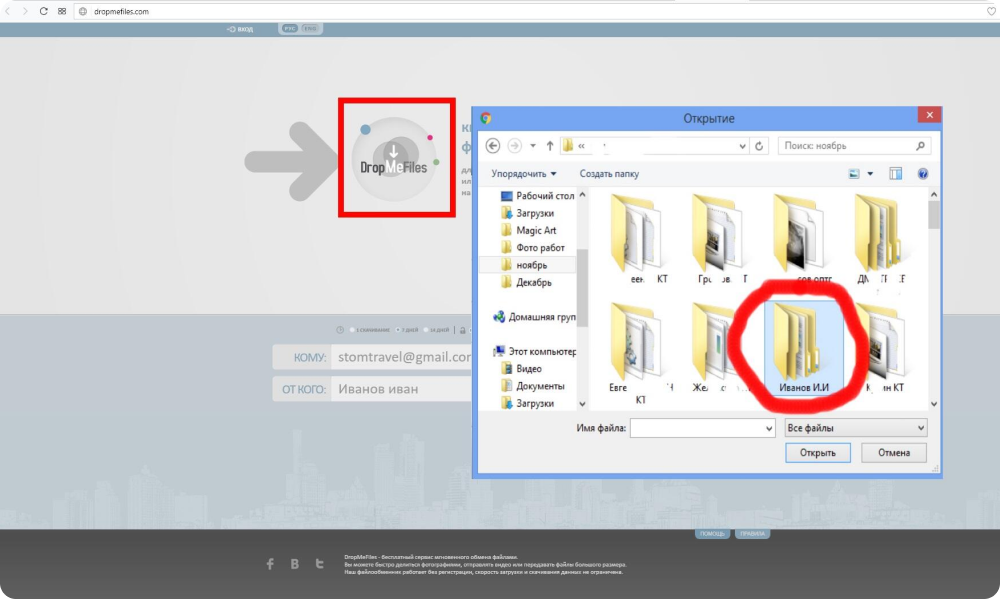This screenshot has width=1000, height=599.
Task: Click file list scroll up arrow
Action: click(934, 195)
